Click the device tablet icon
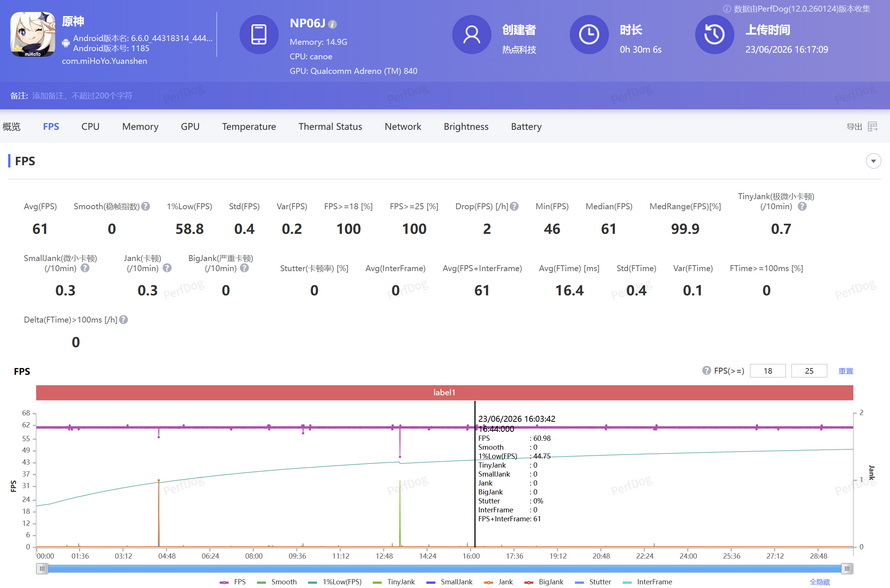The width and height of the screenshot is (890, 588). coord(259,34)
